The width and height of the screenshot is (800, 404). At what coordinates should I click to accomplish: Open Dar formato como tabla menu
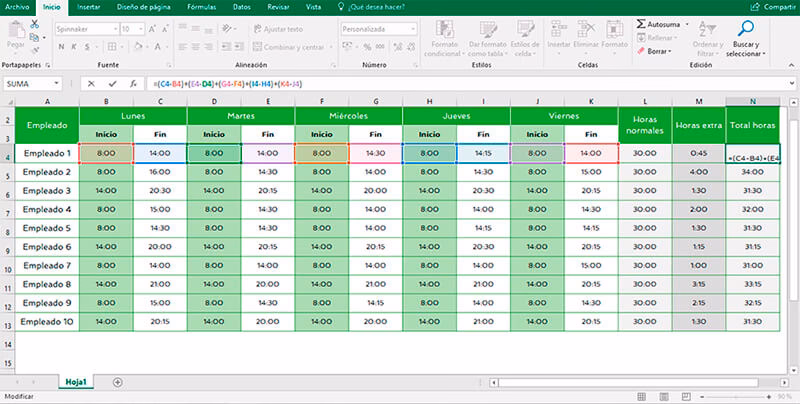pos(488,39)
